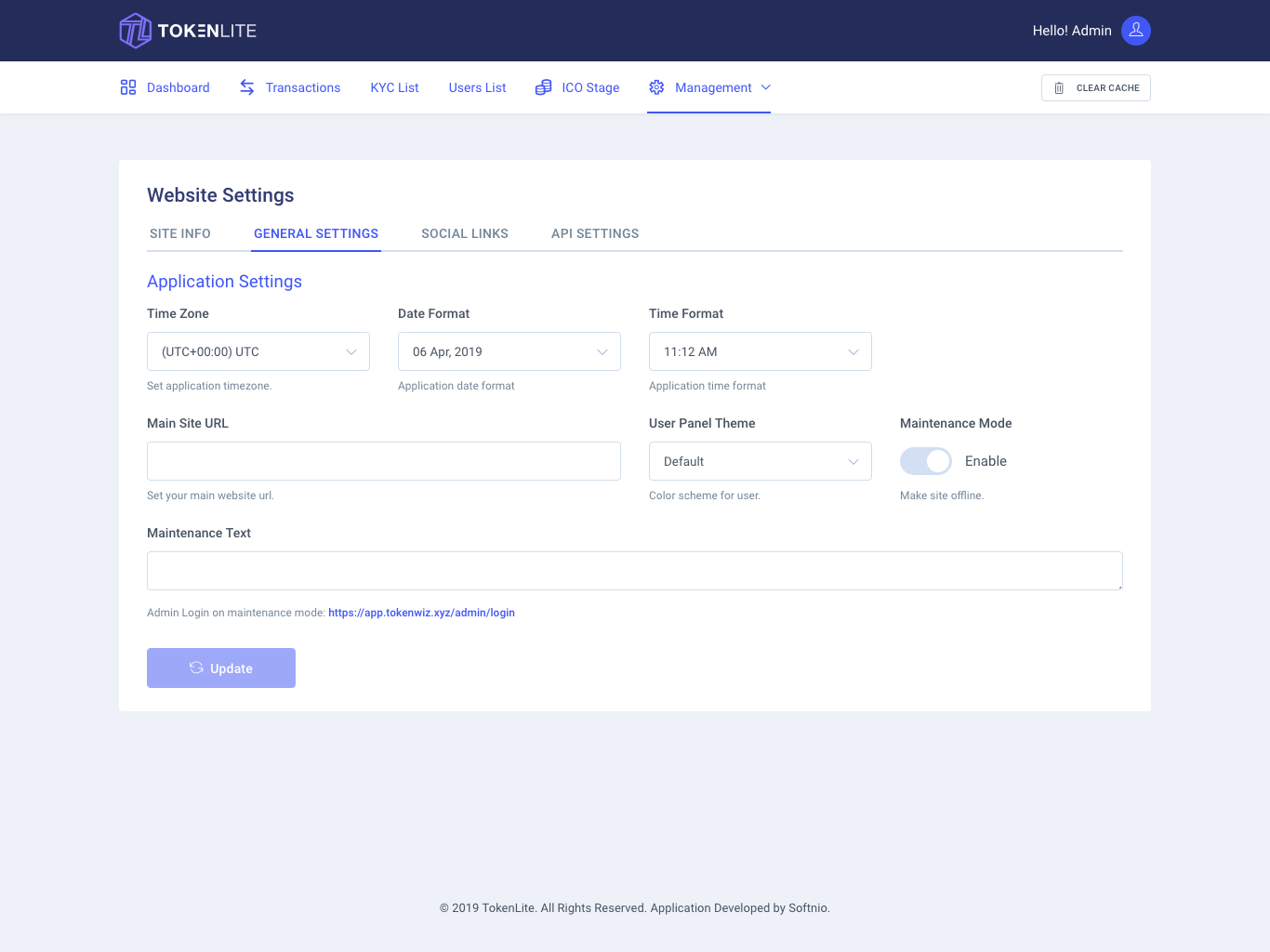Click the Transactions arrows icon

click(x=247, y=87)
